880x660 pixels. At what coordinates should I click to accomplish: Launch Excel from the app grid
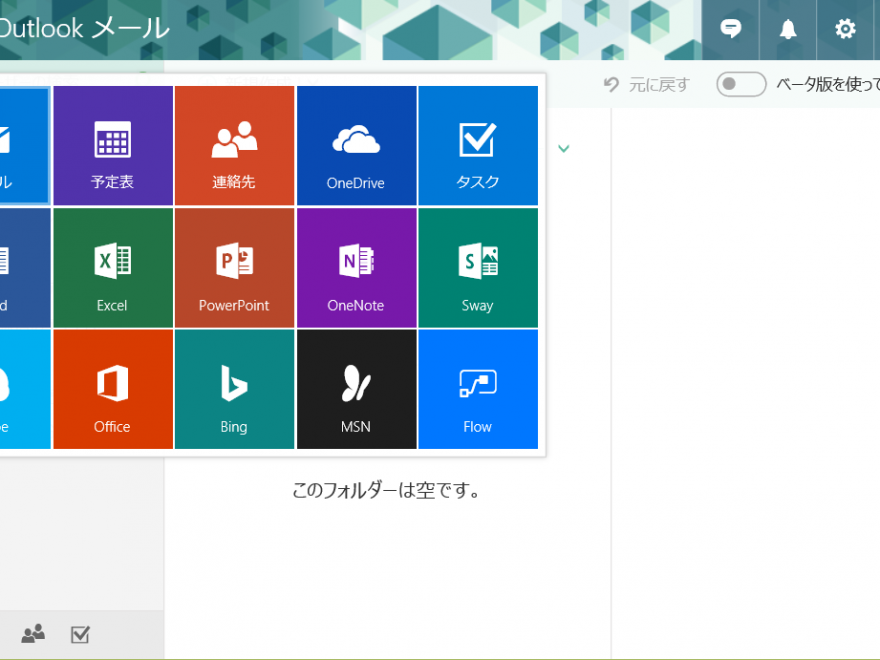[113, 268]
